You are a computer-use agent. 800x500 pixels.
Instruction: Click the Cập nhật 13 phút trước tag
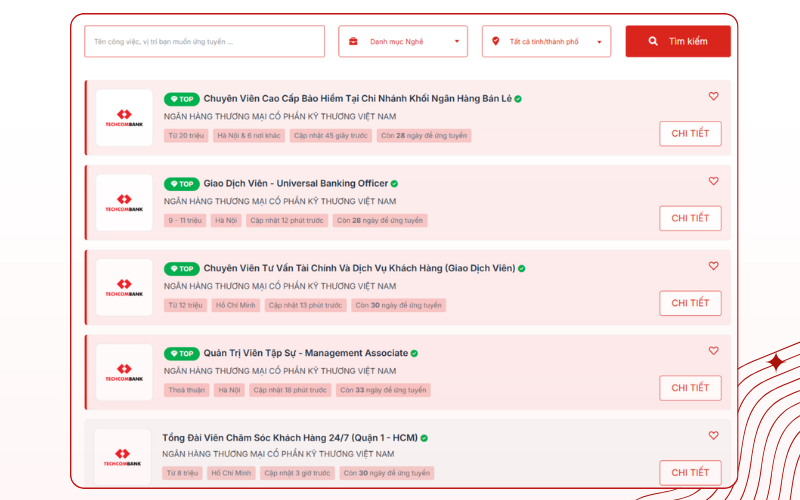click(306, 305)
